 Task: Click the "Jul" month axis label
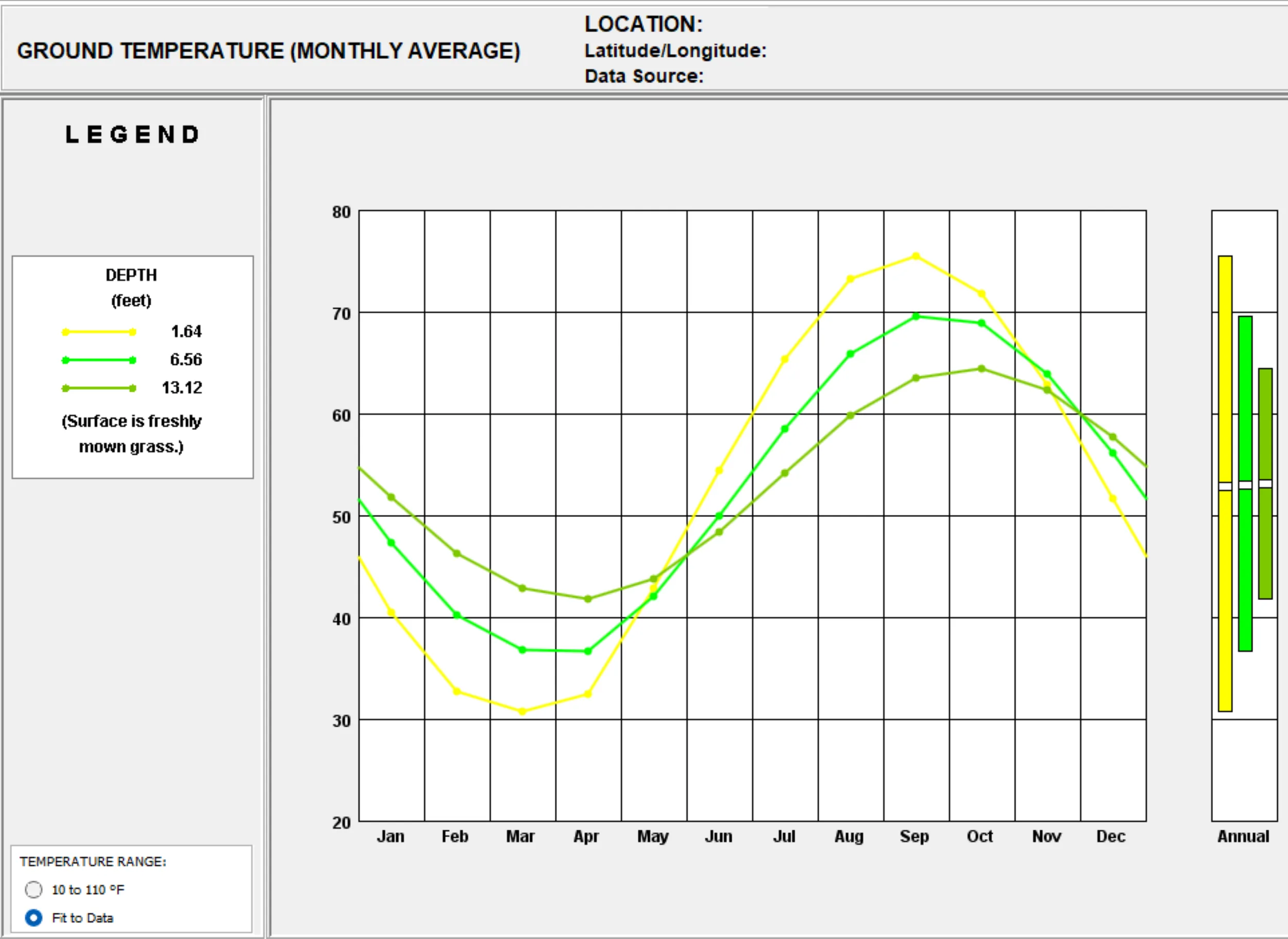(784, 836)
